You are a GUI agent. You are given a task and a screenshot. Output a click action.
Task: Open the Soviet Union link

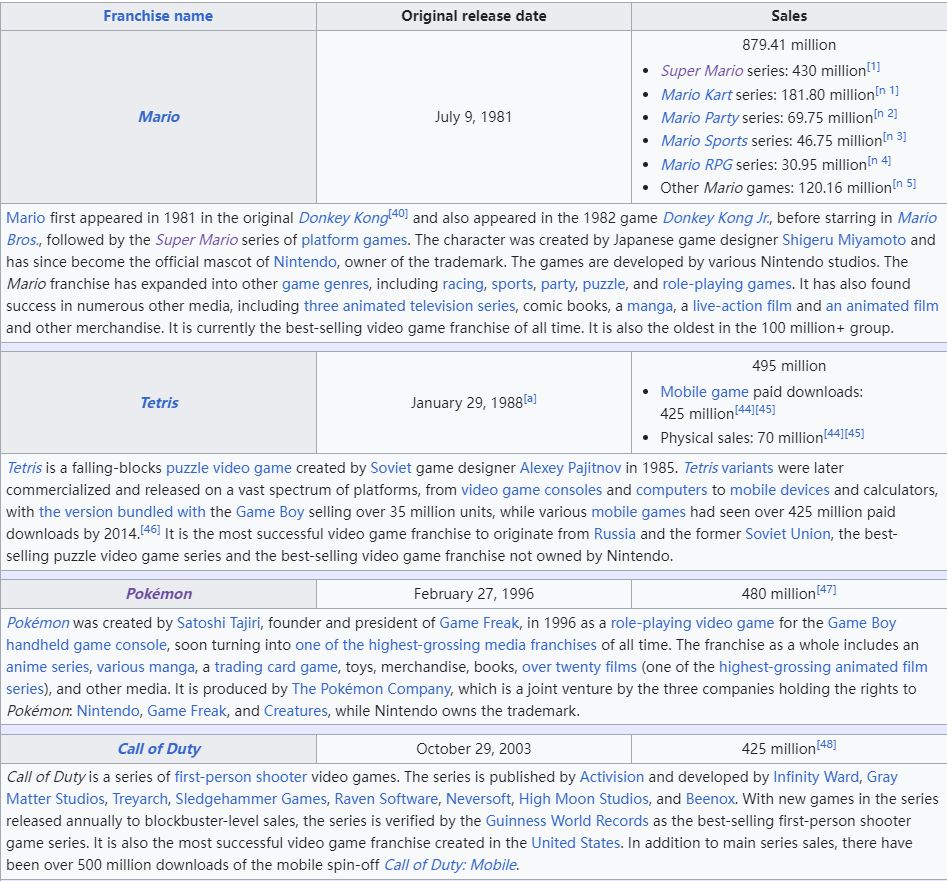pyautogui.click(x=788, y=534)
